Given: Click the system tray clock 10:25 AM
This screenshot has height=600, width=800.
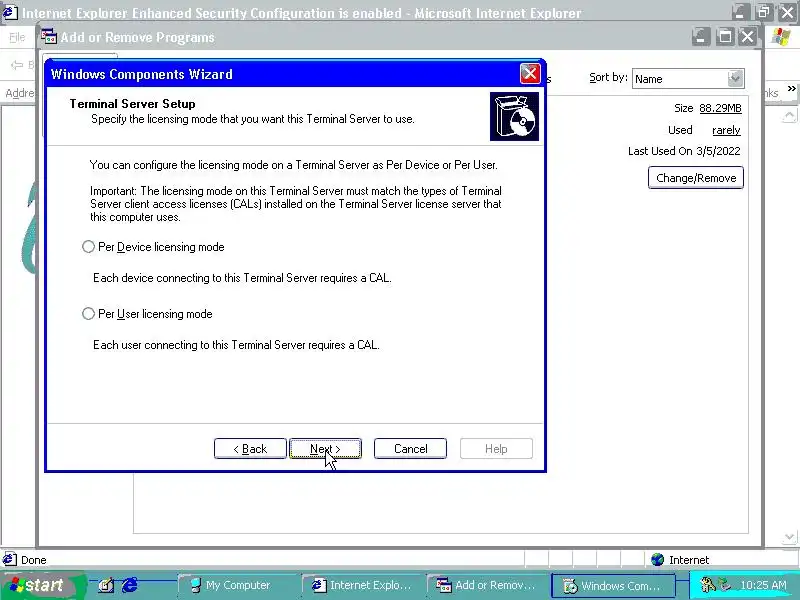Looking at the screenshot, I should click(x=763, y=585).
